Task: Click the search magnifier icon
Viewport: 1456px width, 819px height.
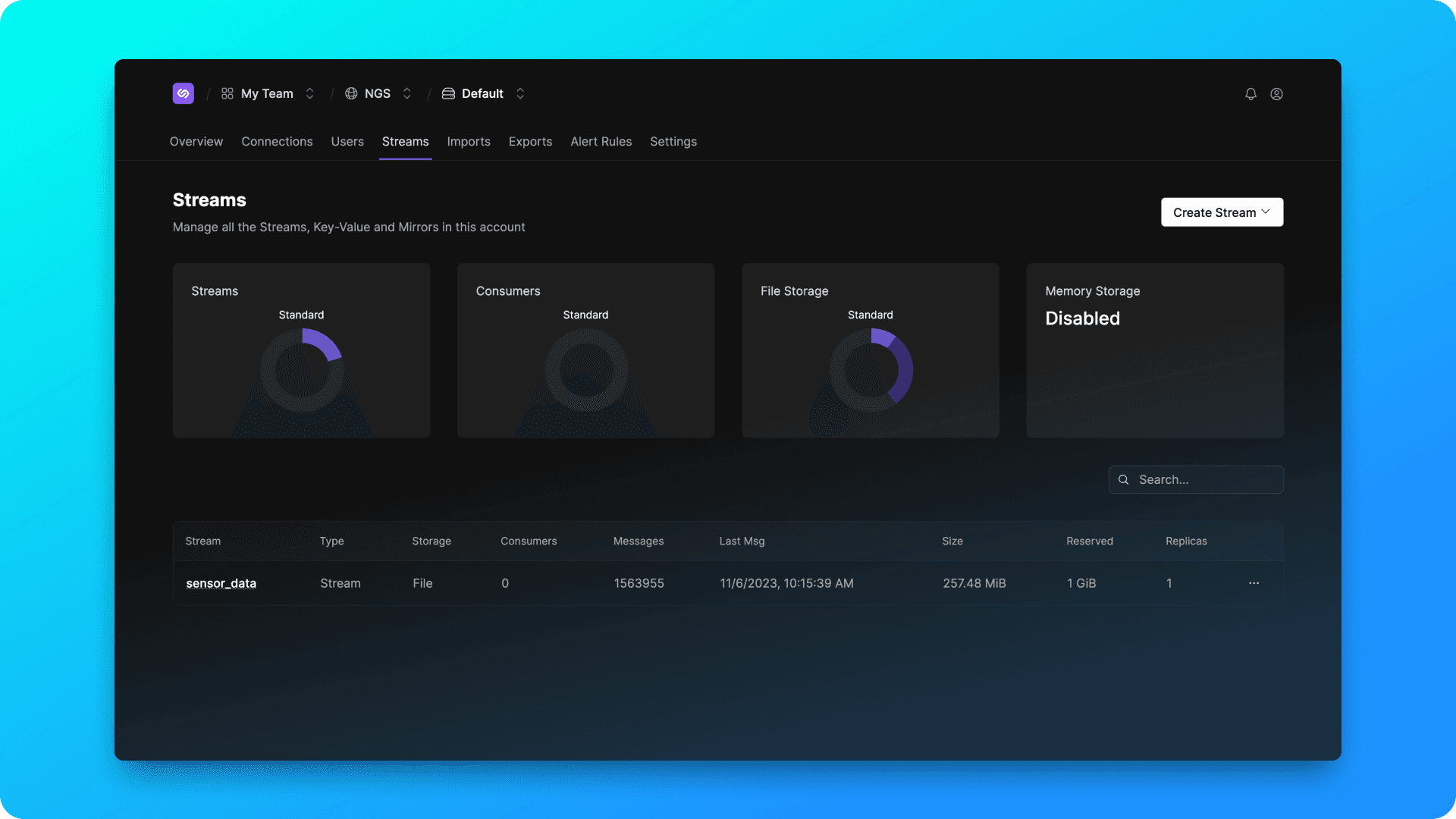Action: click(1123, 480)
